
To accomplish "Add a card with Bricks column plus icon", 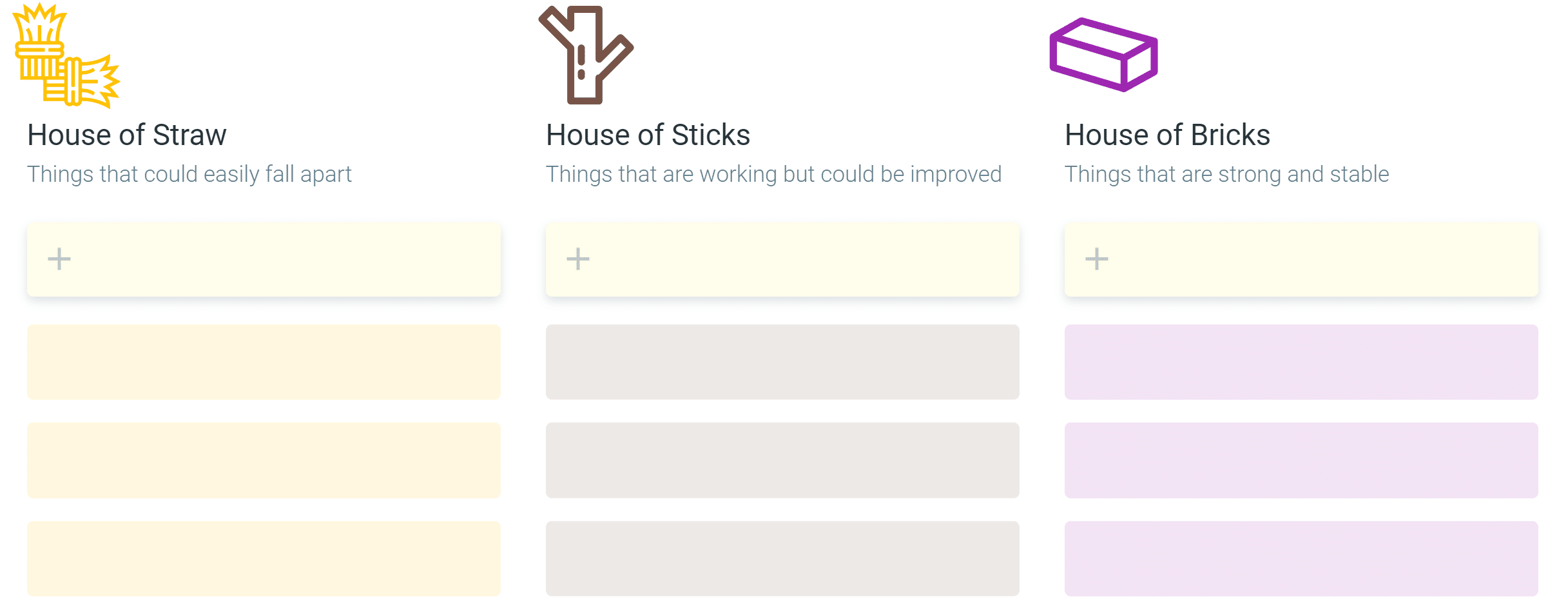I will tap(1097, 259).
